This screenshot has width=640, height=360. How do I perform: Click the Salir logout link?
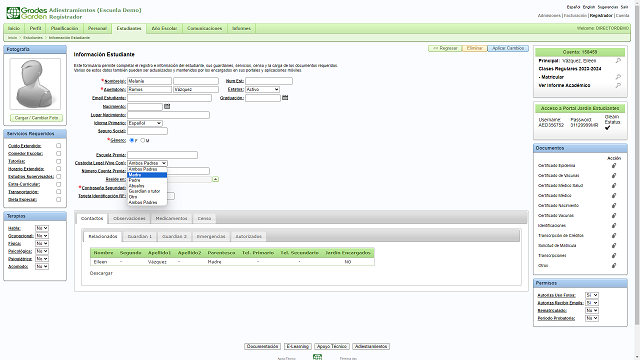point(624,7)
